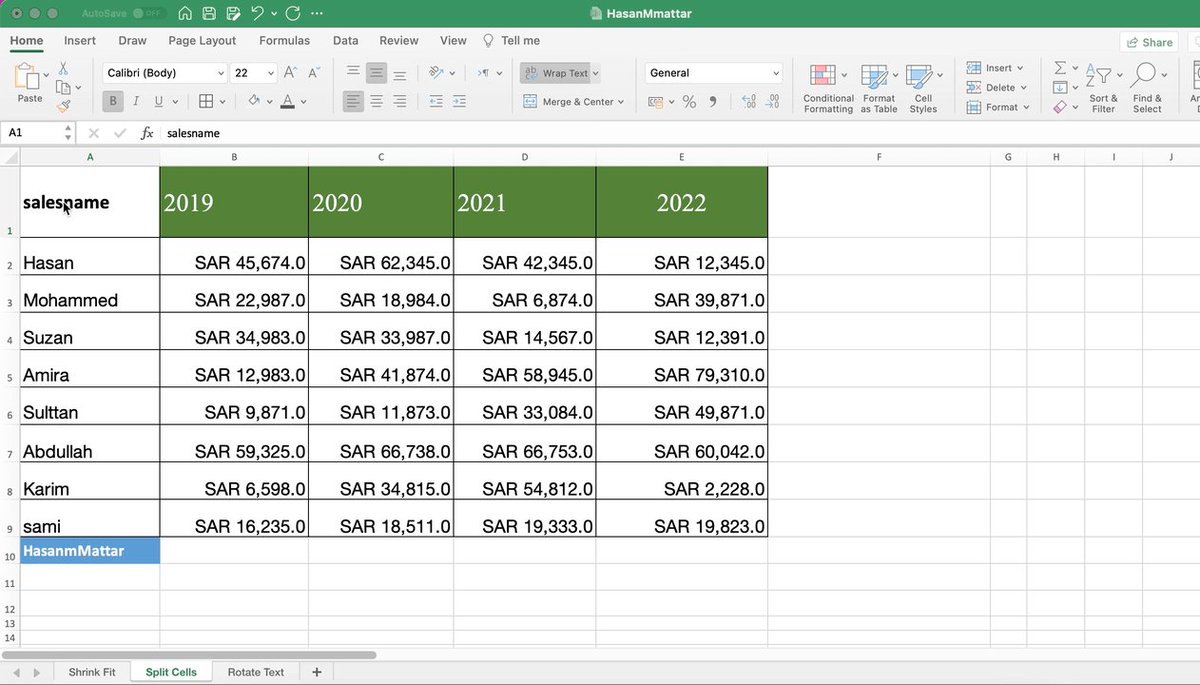
Task: Open the Page Layout tab
Action: [202, 41]
